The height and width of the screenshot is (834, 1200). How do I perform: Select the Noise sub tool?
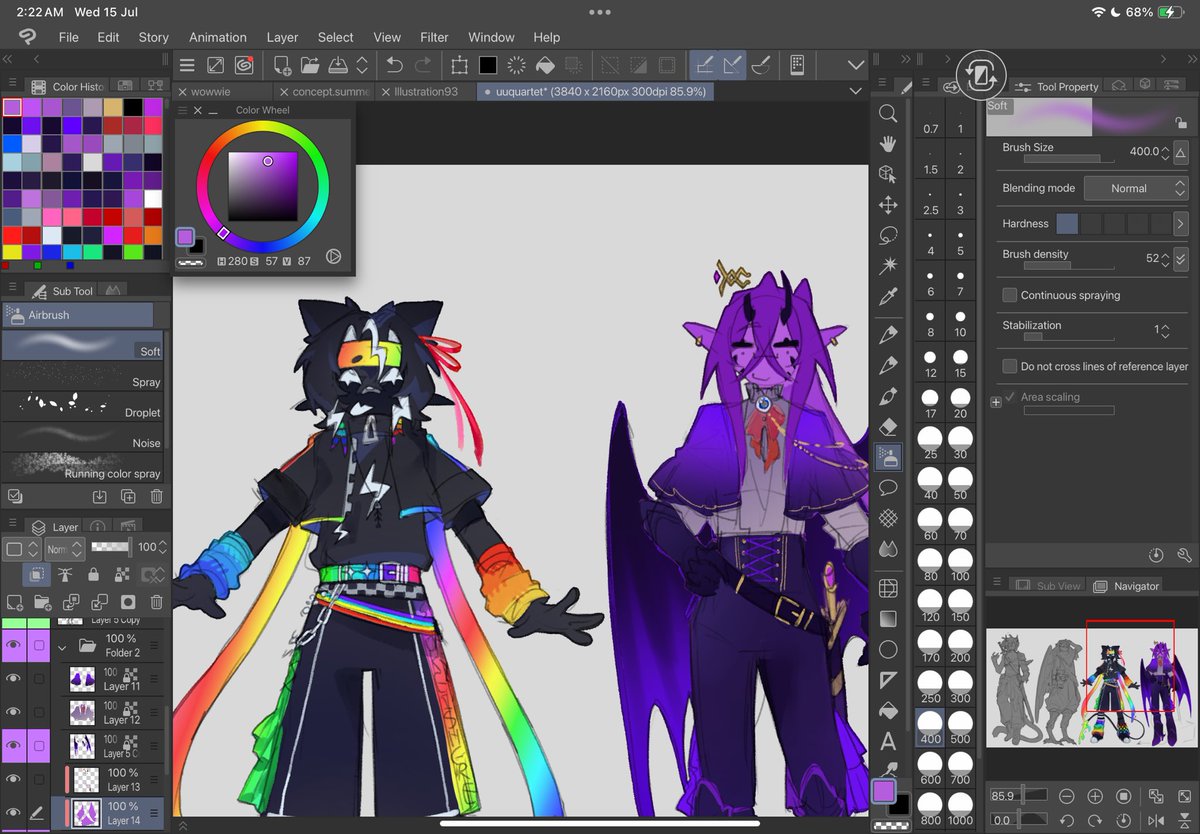[83, 436]
